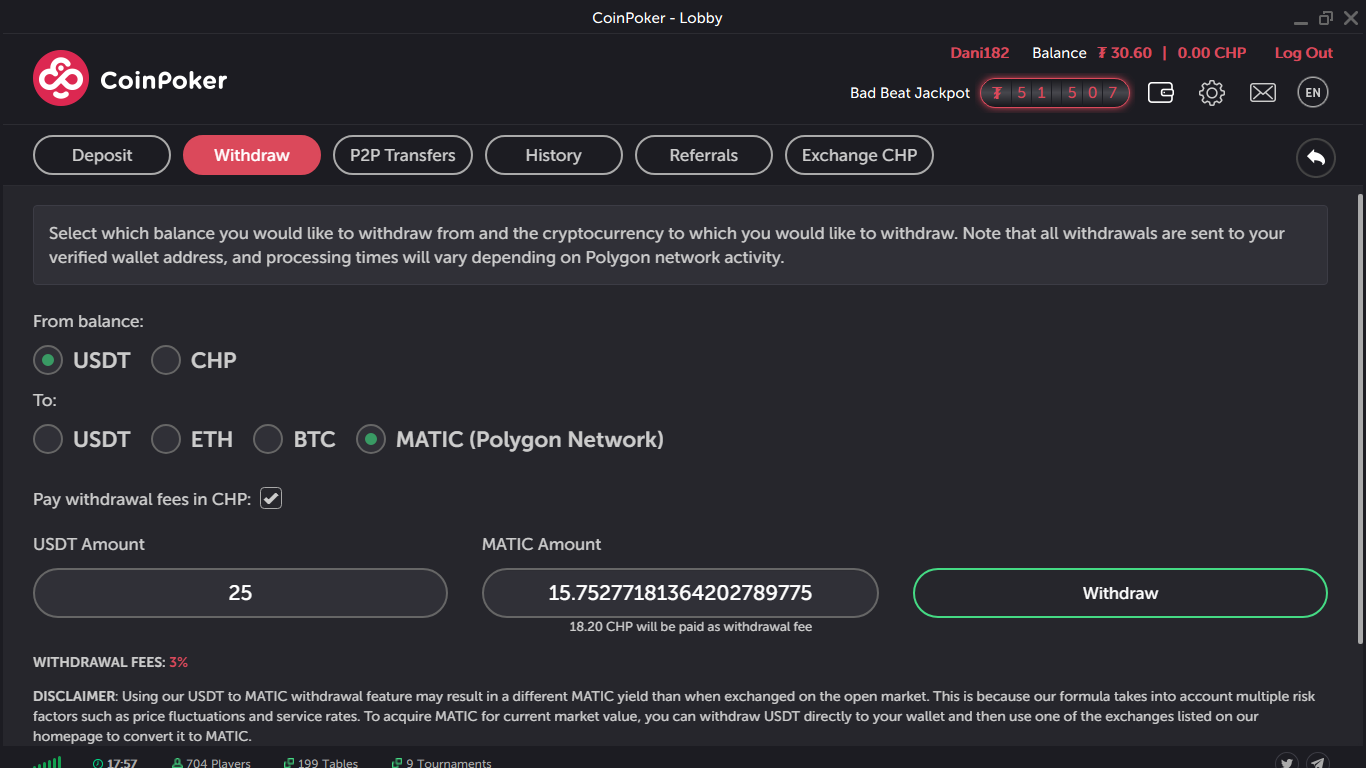Click the 9 Tournaments status entry
Image resolution: width=1366 pixels, height=768 pixels.
(442, 763)
